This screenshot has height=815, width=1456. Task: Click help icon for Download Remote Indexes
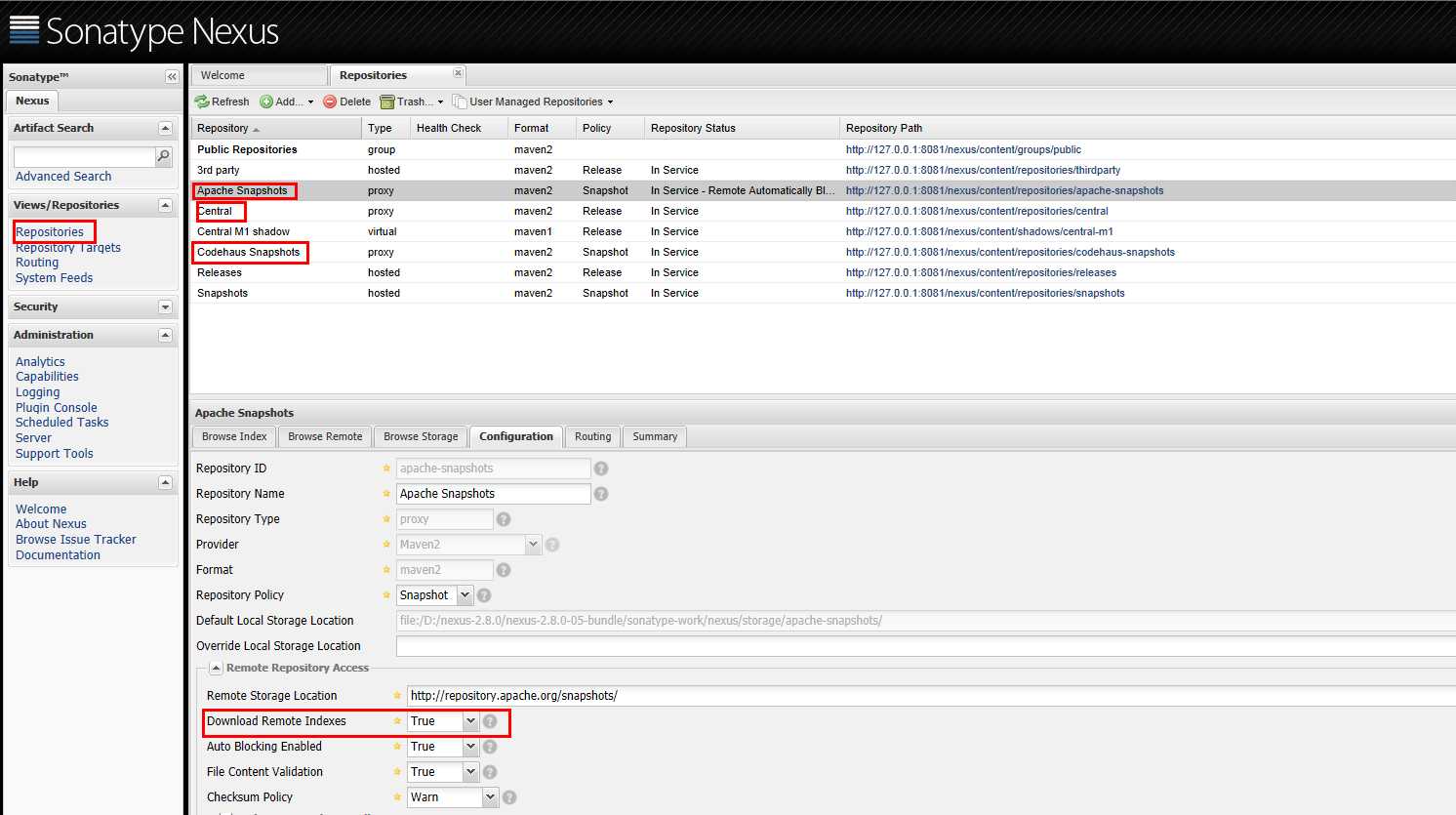[490, 721]
